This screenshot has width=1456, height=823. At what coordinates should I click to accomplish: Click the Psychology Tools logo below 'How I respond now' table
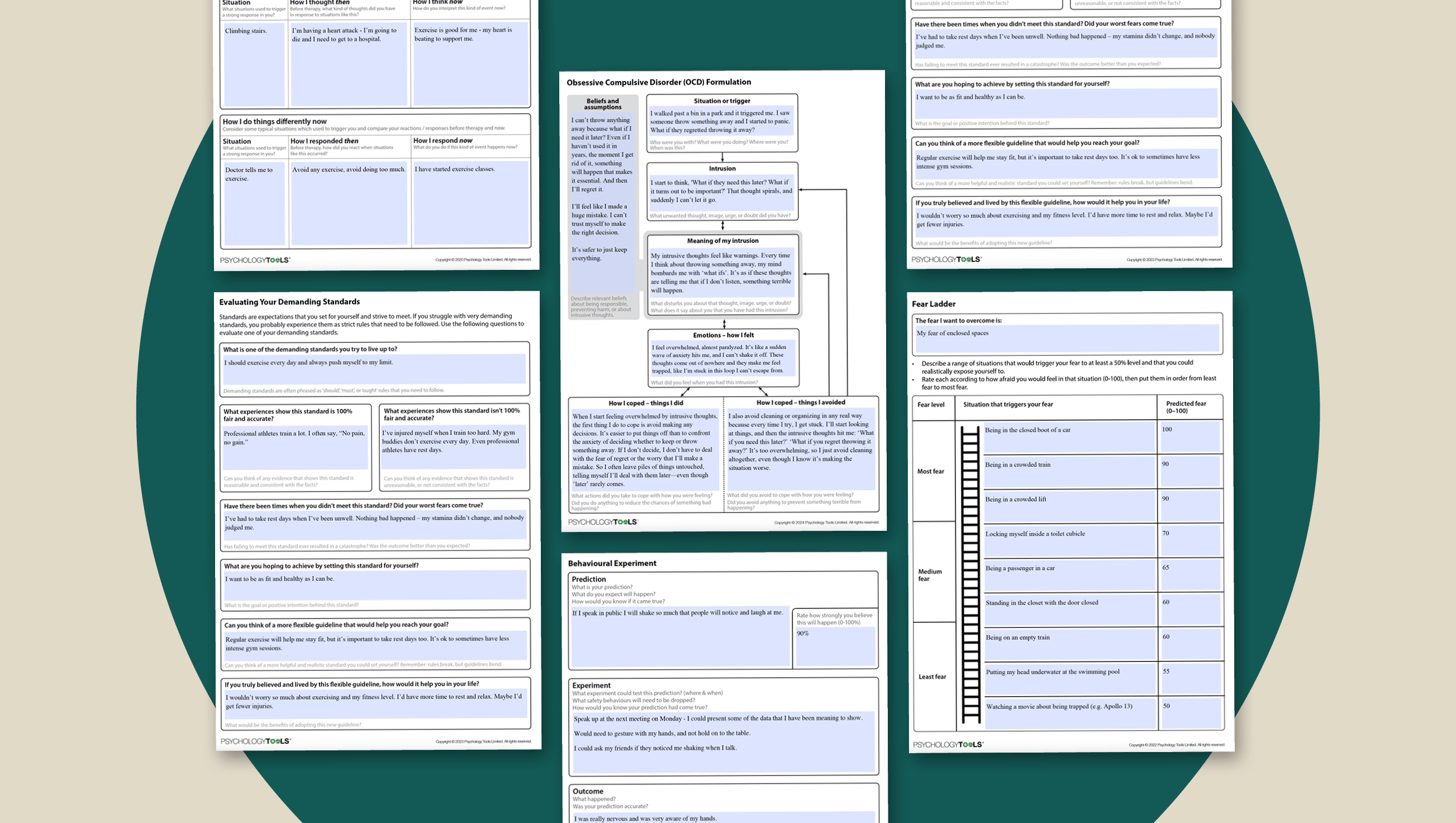point(255,260)
